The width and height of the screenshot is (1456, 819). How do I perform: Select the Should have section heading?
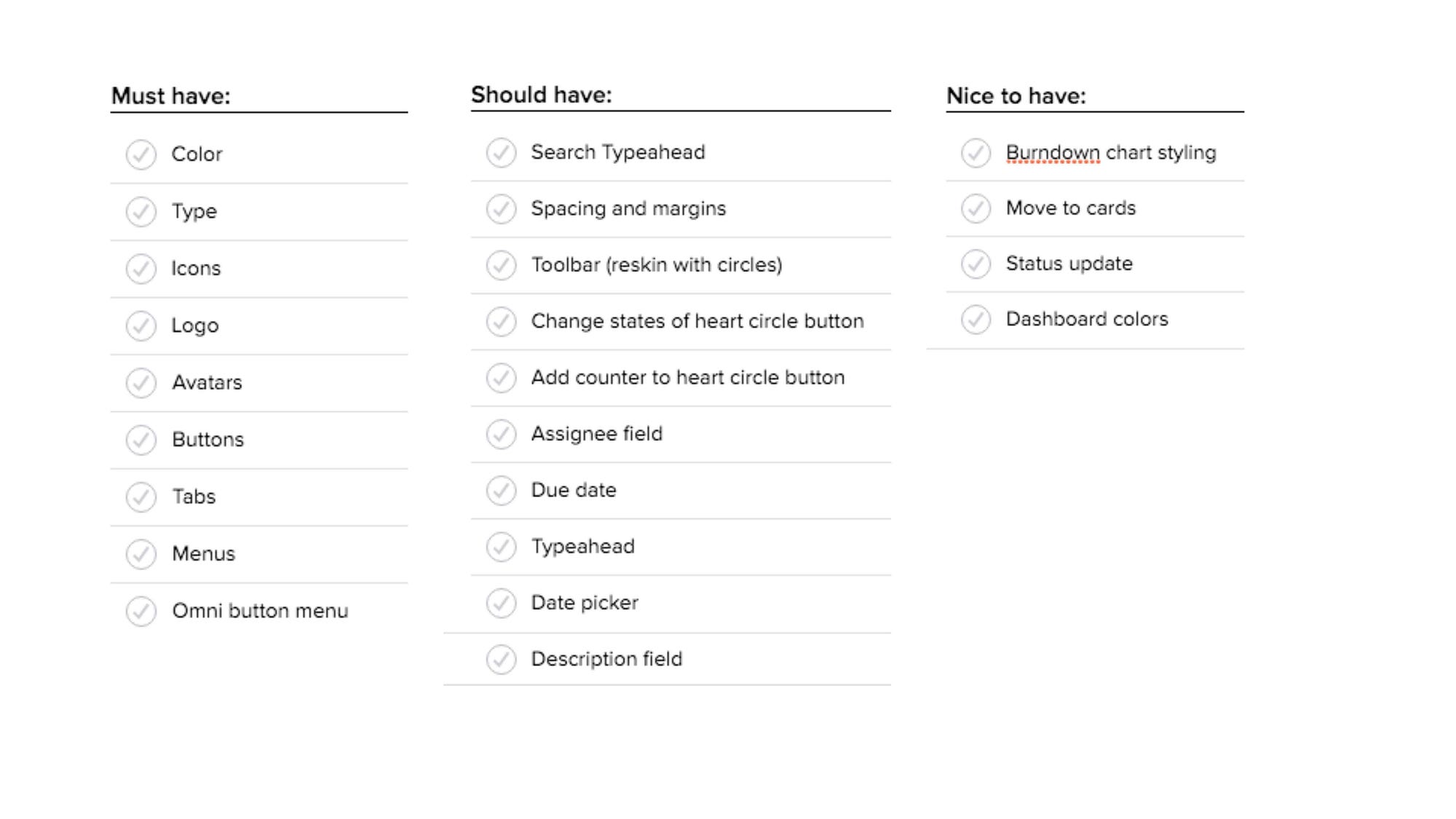[542, 95]
